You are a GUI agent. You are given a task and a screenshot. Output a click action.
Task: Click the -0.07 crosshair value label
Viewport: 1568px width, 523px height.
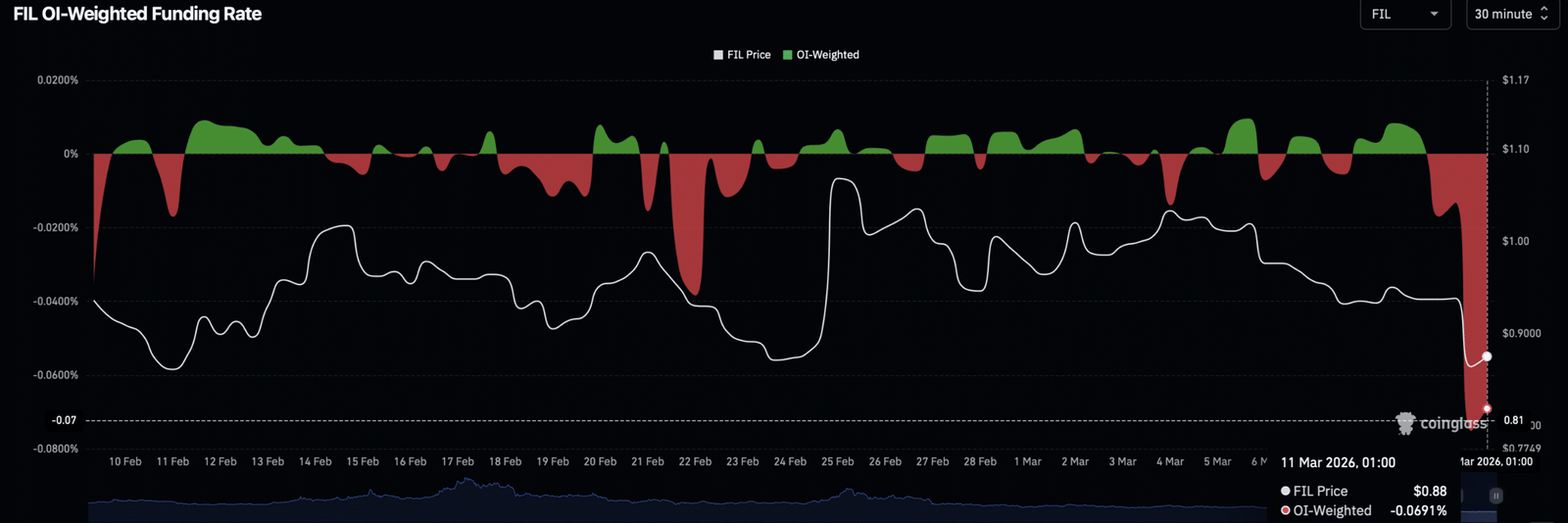[64, 420]
